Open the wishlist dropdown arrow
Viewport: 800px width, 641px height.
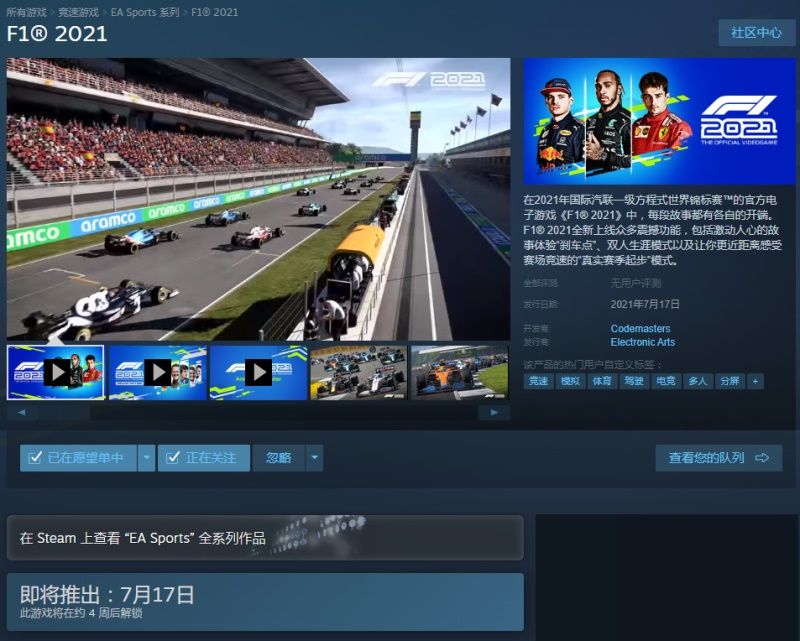pyautogui.click(x=146, y=458)
